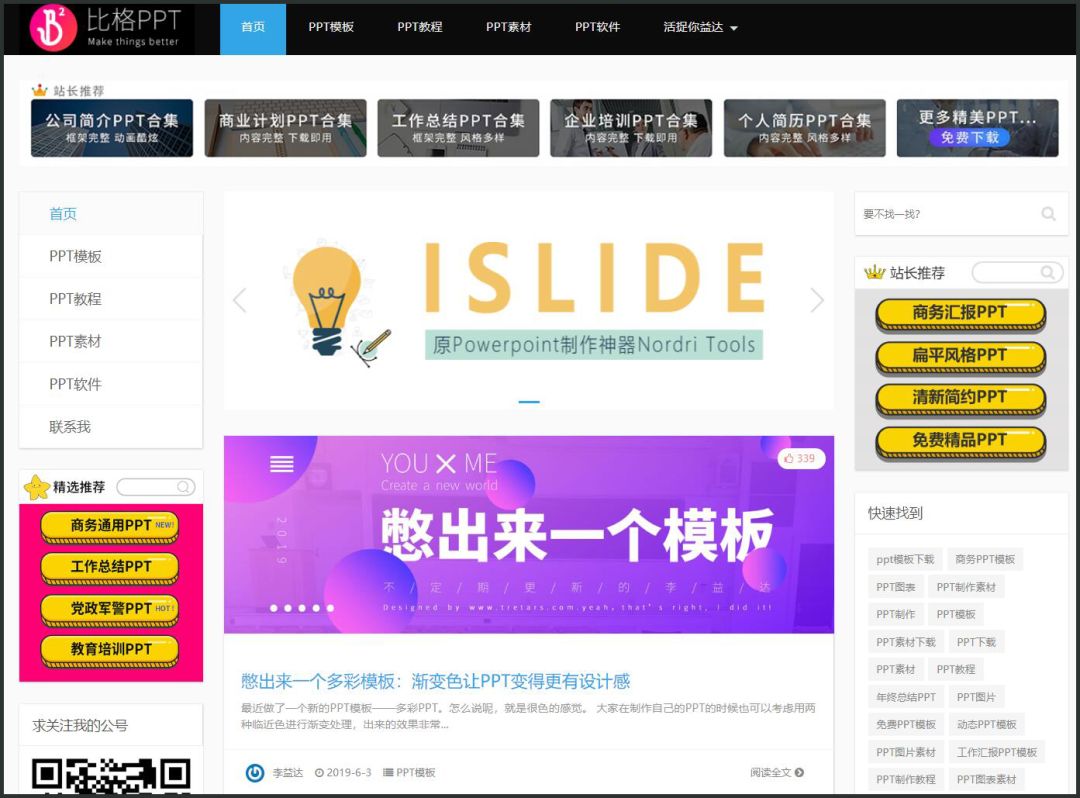This screenshot has width=1080, height=798.
Task: Click the search icon in 精选推荐 header
Action: pos(184,487)
